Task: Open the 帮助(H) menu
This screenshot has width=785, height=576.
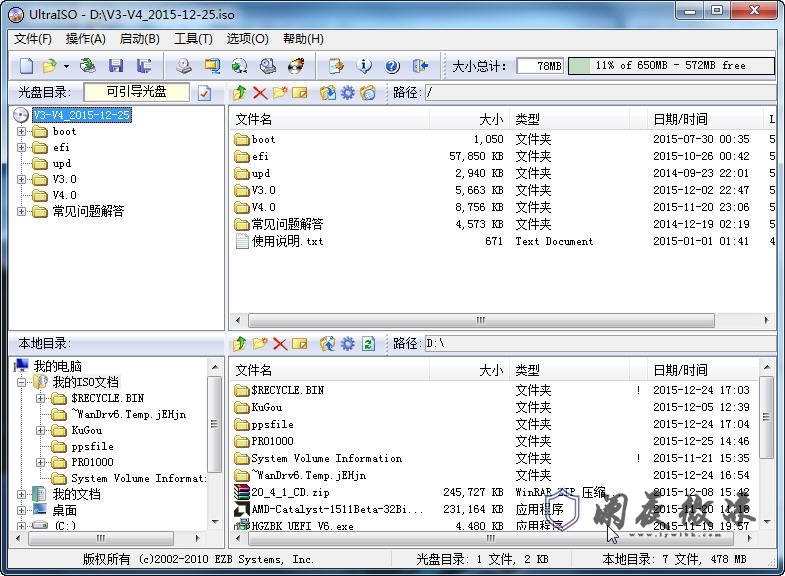Action: click(303, 39)
